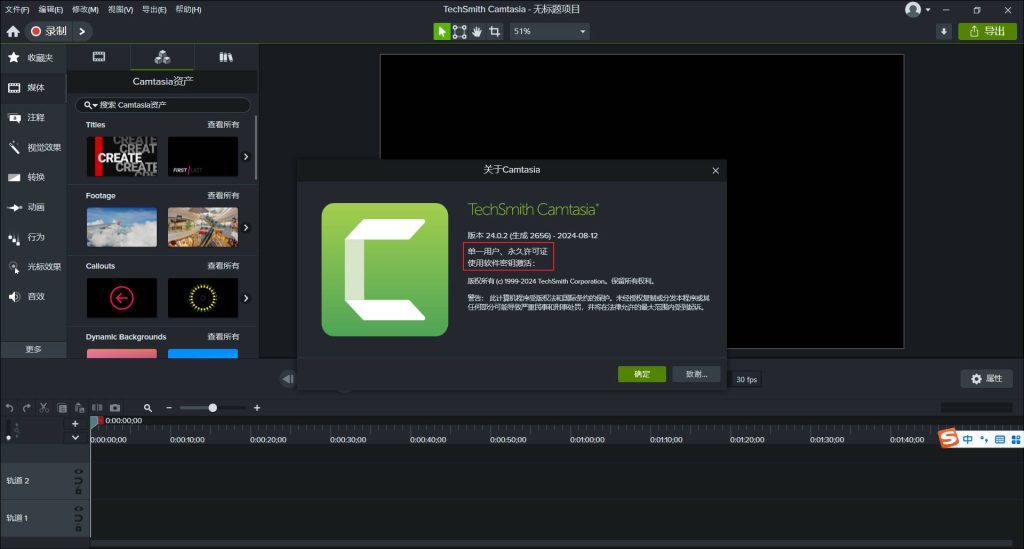The width and height of the screenshot is (1024, 549).
Task: Toggle visibility eye for 轨道 1
Action: coord(78,509)
